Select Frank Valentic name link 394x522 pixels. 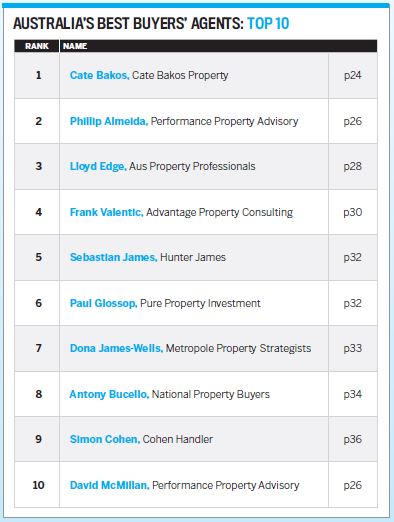(107, 212)
